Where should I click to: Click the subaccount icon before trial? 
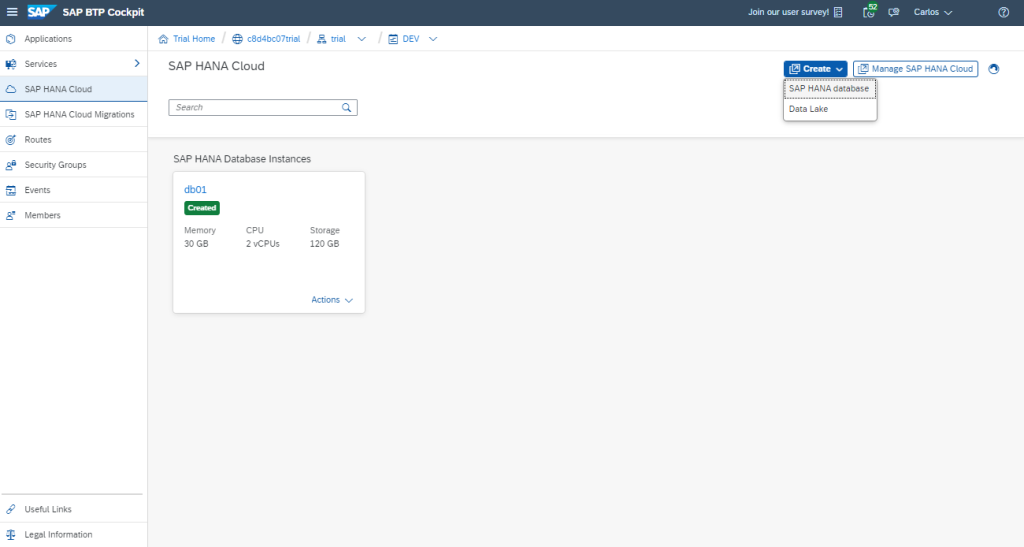point(321,39)
